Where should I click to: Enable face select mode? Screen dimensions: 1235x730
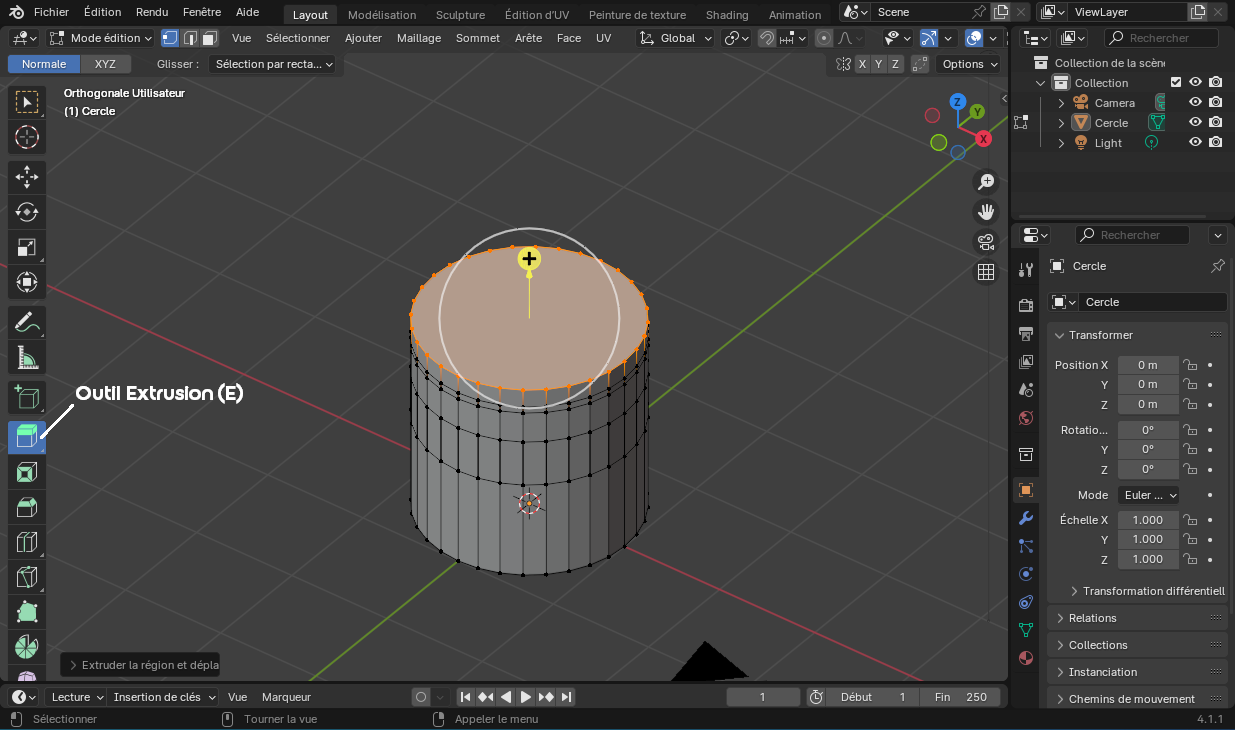point(208,38)
